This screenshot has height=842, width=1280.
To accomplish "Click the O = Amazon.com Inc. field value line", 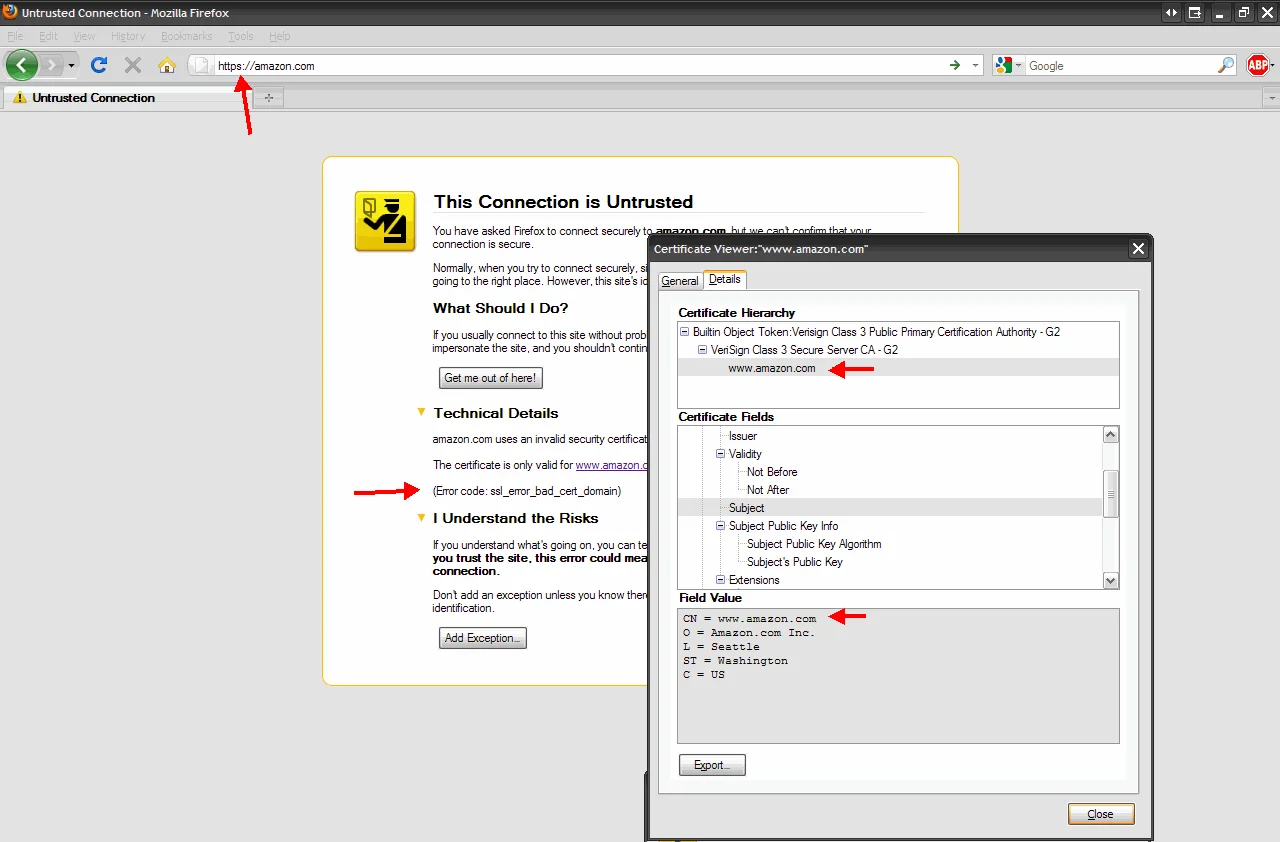I will pos(750,633).
